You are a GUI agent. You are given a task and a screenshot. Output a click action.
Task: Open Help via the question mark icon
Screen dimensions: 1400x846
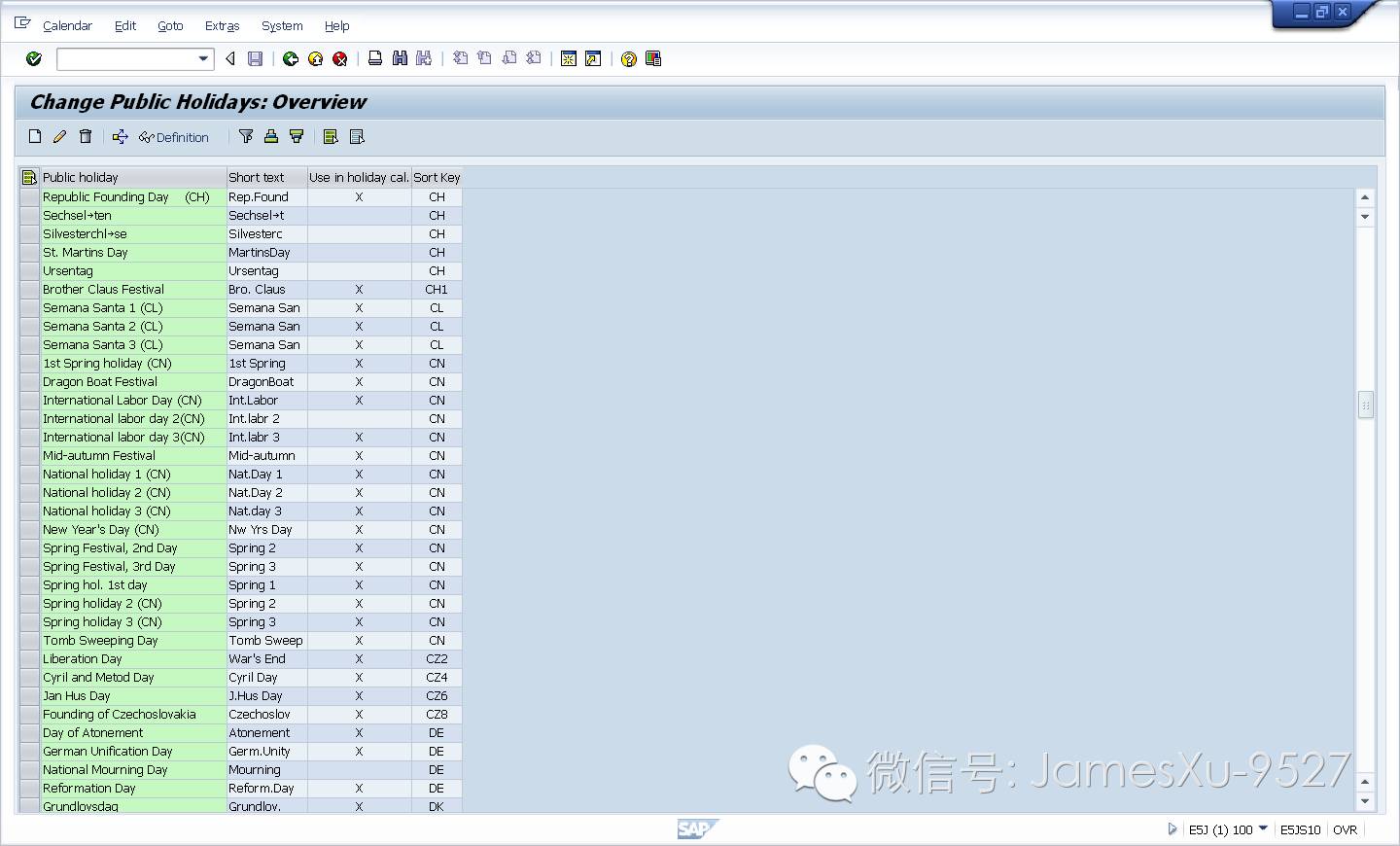pyautogui.click(x=629, y=59)
